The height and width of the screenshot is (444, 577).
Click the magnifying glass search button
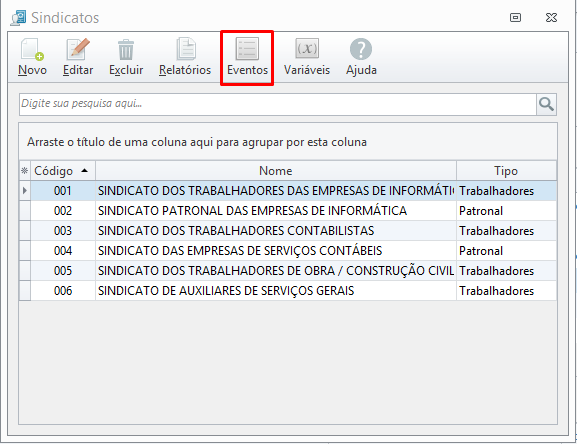click(546, 104)
